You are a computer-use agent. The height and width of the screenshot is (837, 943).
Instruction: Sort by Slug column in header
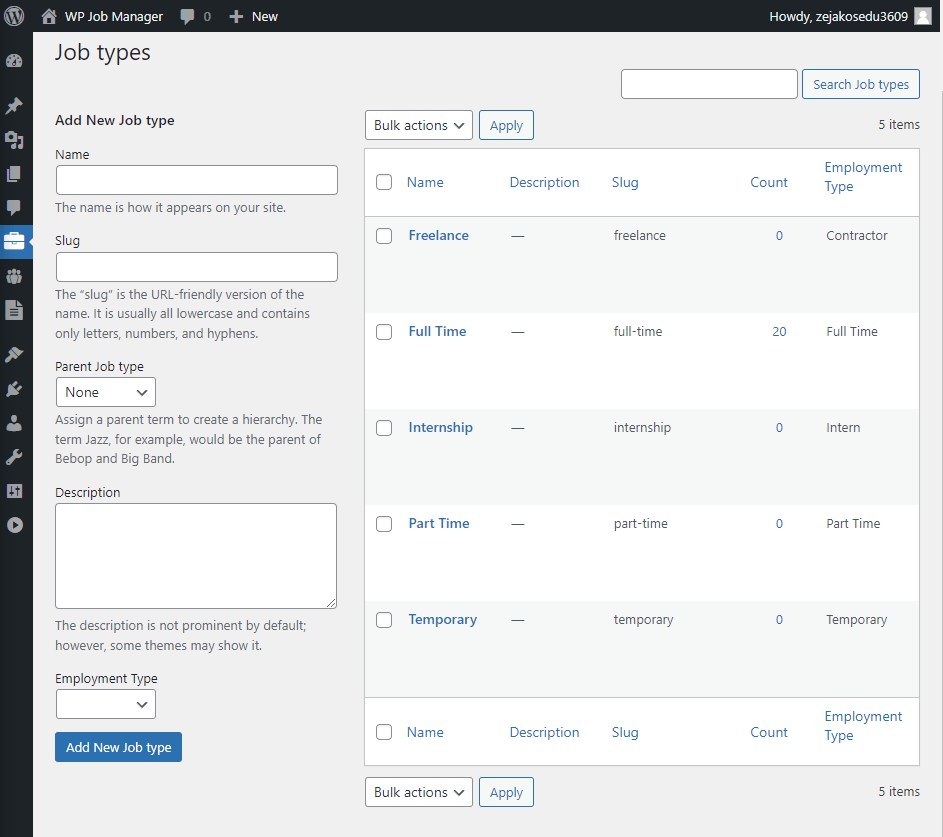[625, 182]
